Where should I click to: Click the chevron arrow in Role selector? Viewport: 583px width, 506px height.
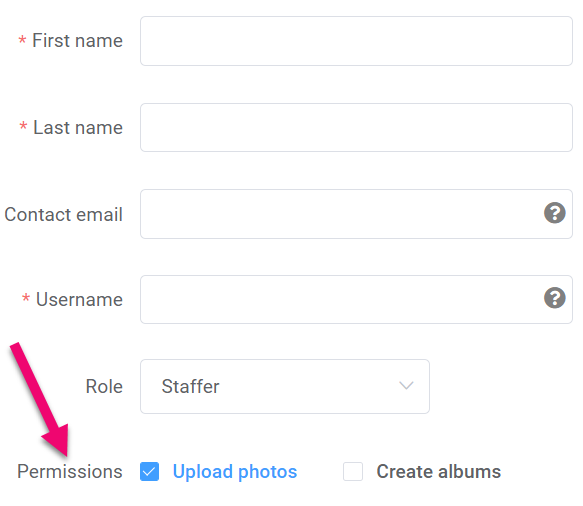406,386
